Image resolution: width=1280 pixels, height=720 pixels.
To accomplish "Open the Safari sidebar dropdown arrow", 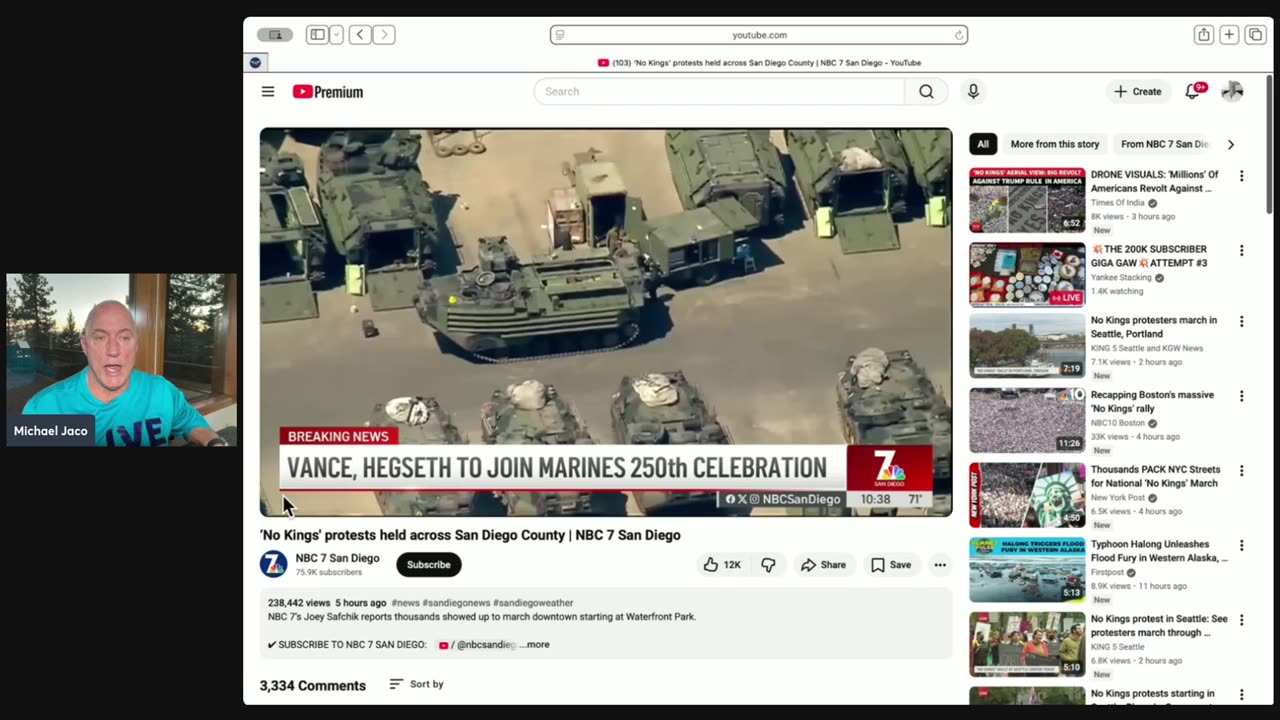I will point(336,35).
